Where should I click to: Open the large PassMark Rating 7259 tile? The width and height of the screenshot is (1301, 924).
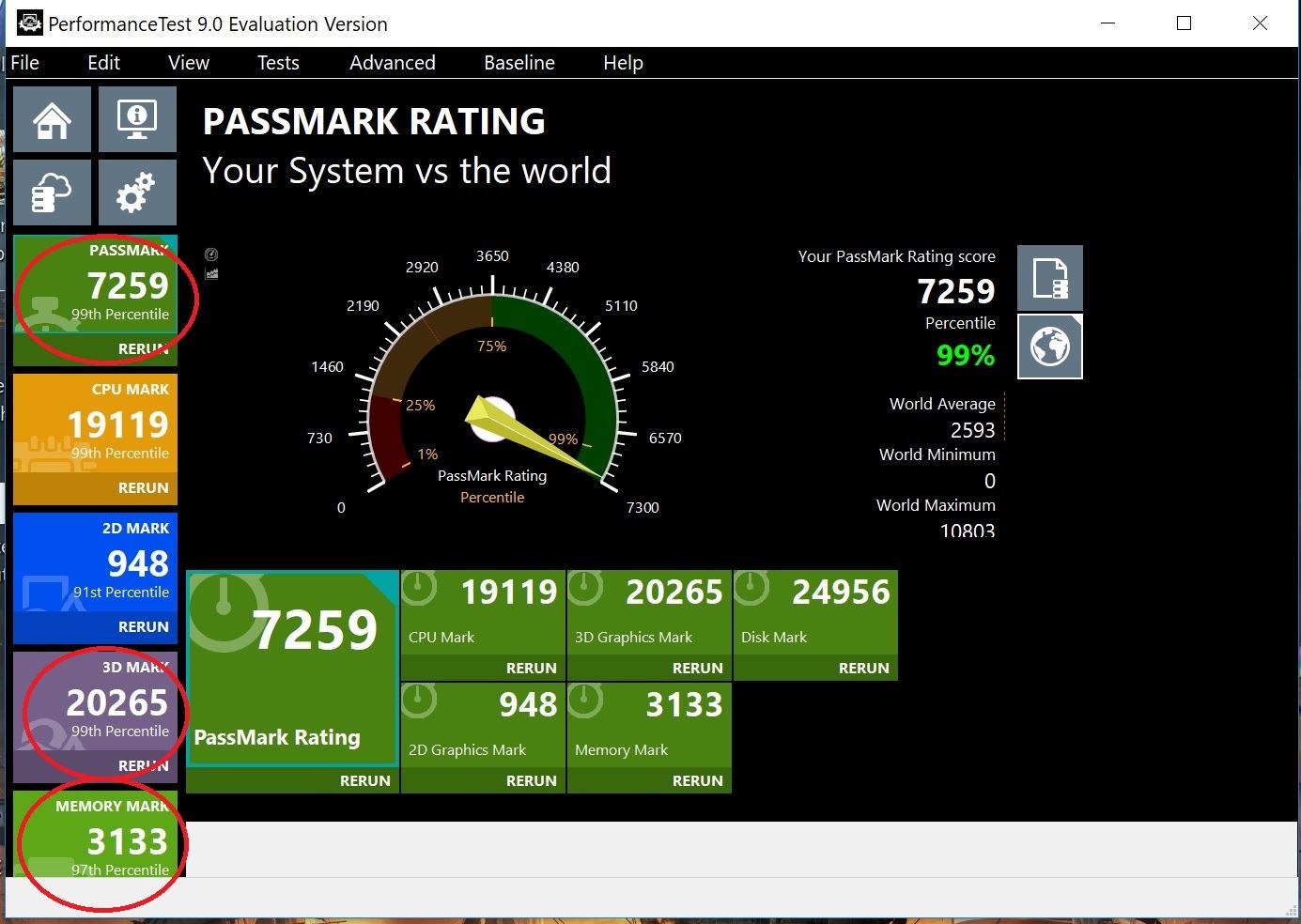point(293,669)
